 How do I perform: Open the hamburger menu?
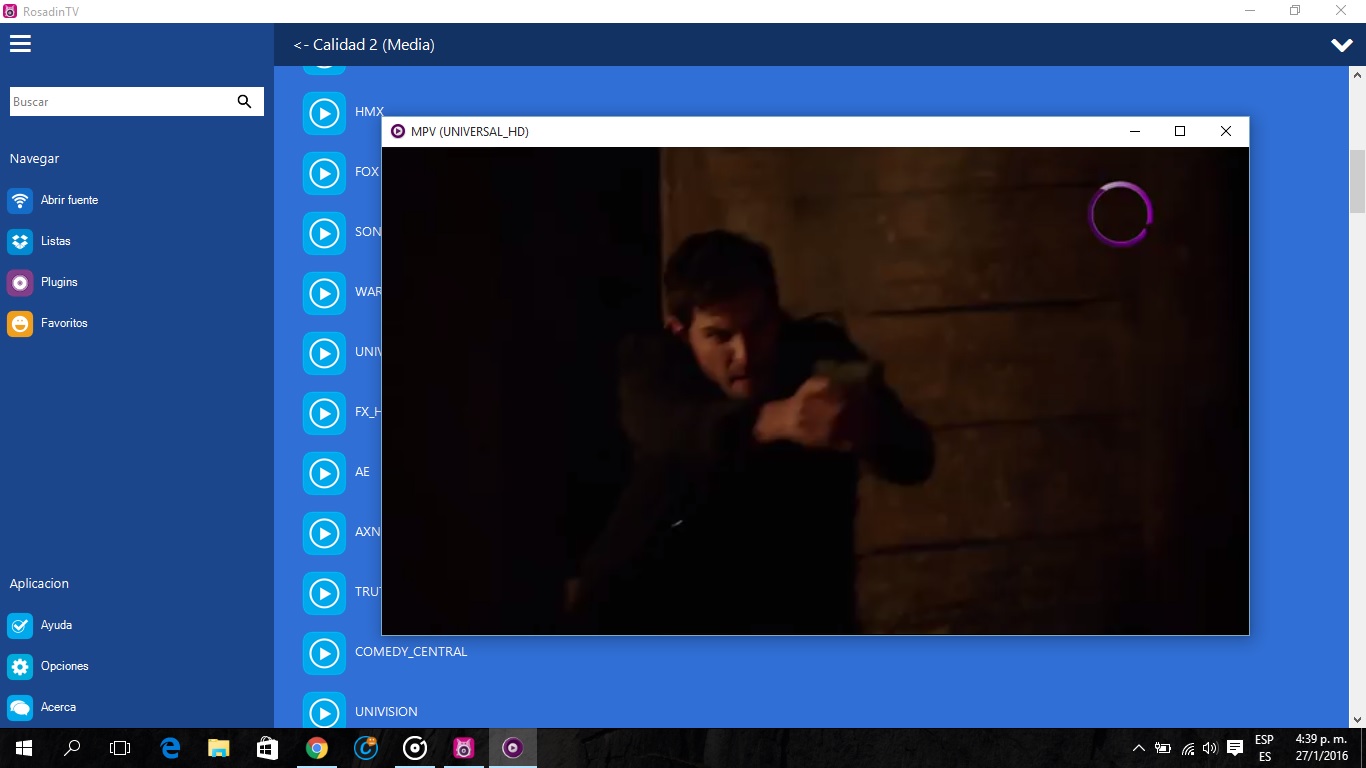(20, 44)
